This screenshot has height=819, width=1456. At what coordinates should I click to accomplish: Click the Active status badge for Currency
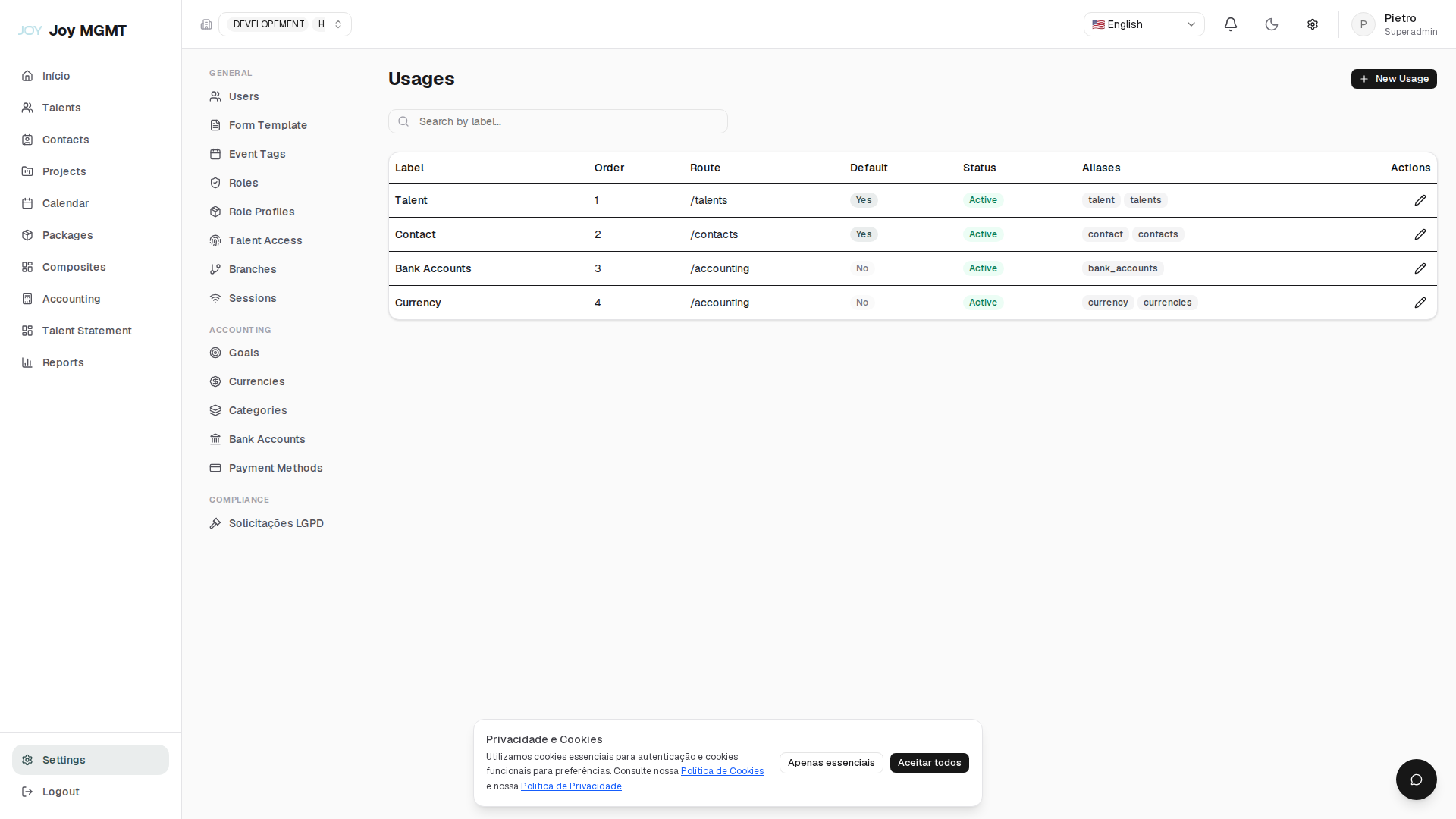(983, 303)
